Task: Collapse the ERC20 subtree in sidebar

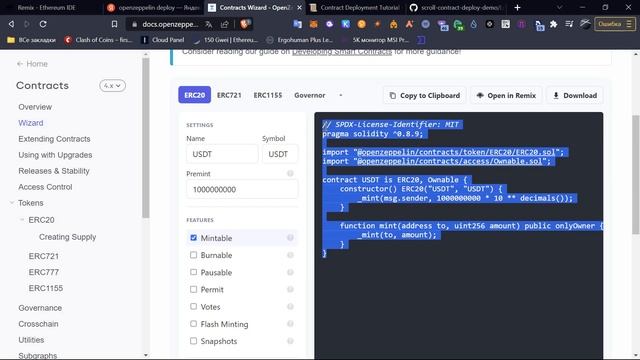Action: (x=22, y=220)
